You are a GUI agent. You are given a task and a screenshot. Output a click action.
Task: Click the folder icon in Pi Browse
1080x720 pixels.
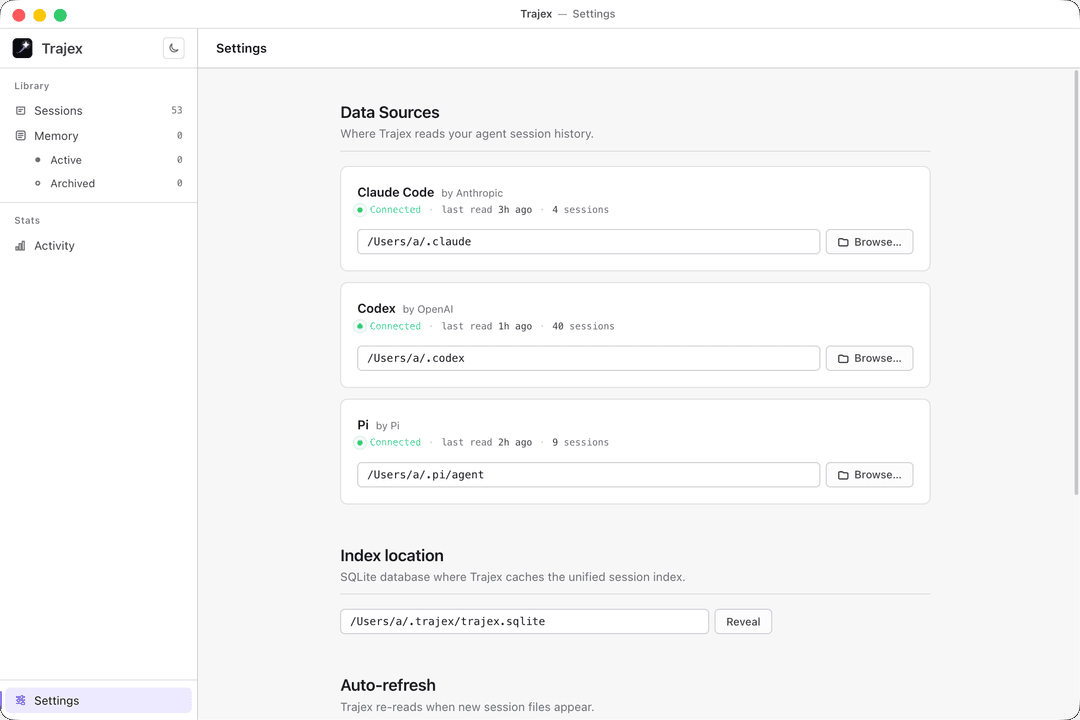[843, 475]
